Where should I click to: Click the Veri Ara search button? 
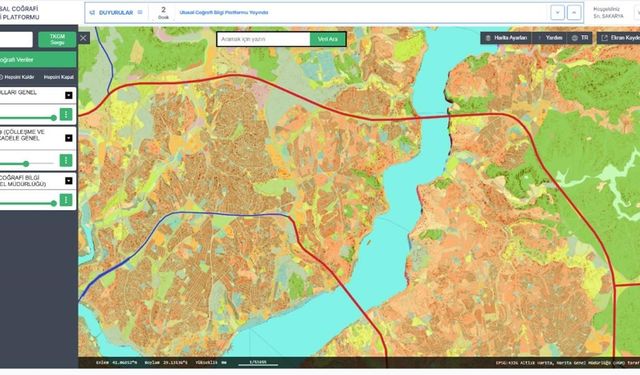328,39
